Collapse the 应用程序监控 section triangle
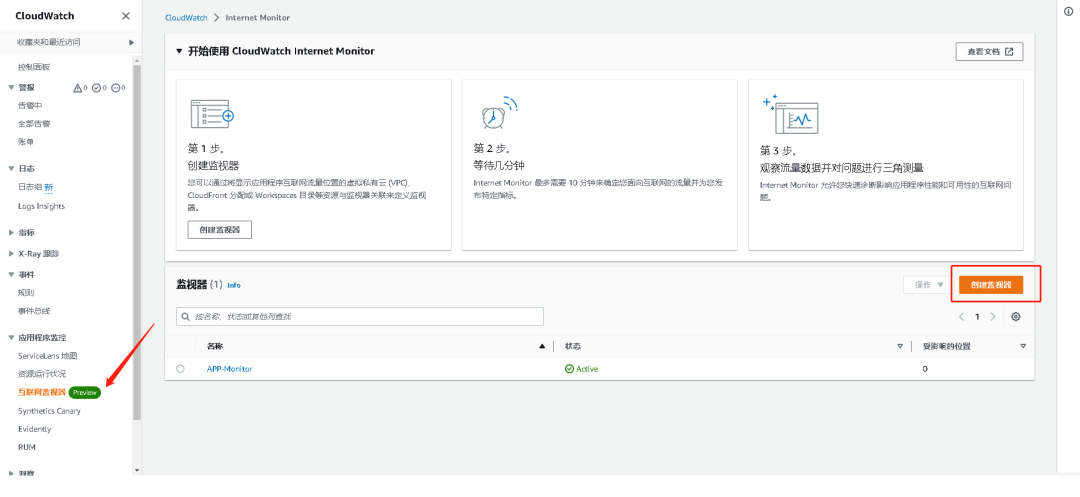 pyautogui.click(x=11, y=338)
